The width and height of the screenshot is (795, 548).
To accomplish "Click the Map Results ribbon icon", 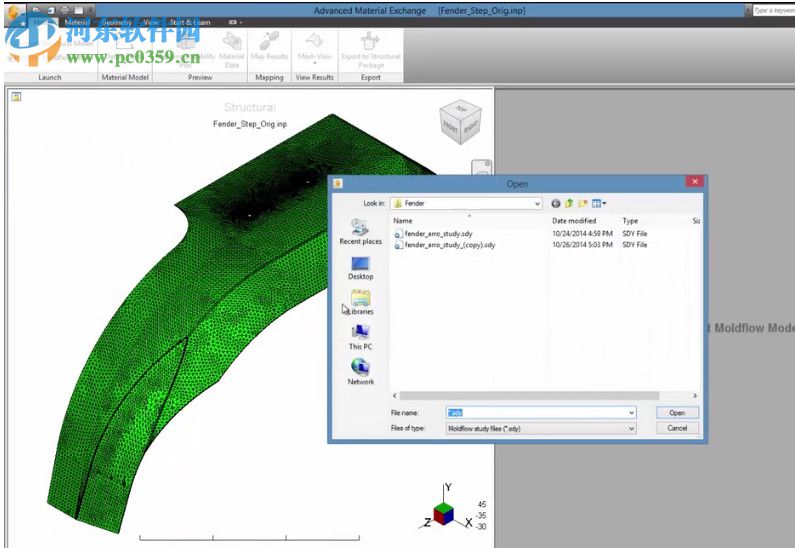I will click(x=269, y=46).
